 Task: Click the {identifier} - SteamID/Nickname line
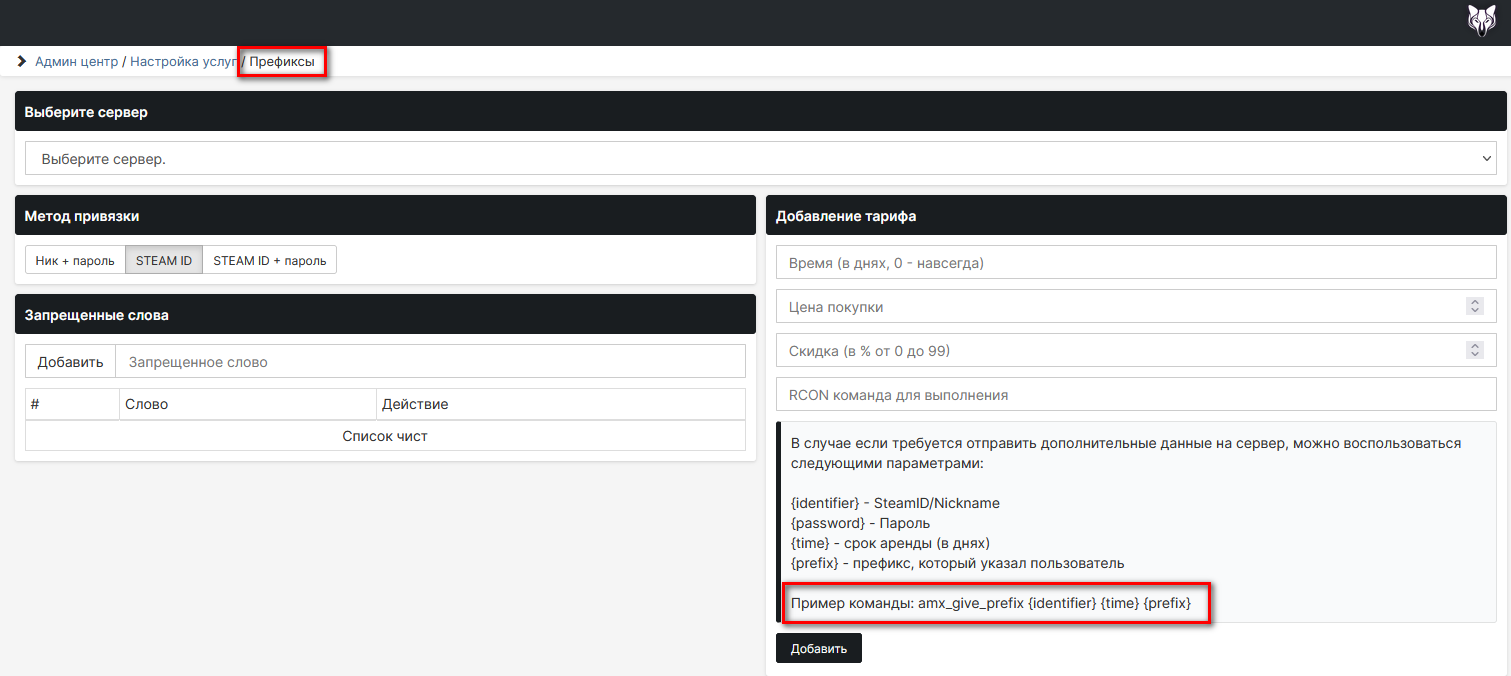(895, 503)
